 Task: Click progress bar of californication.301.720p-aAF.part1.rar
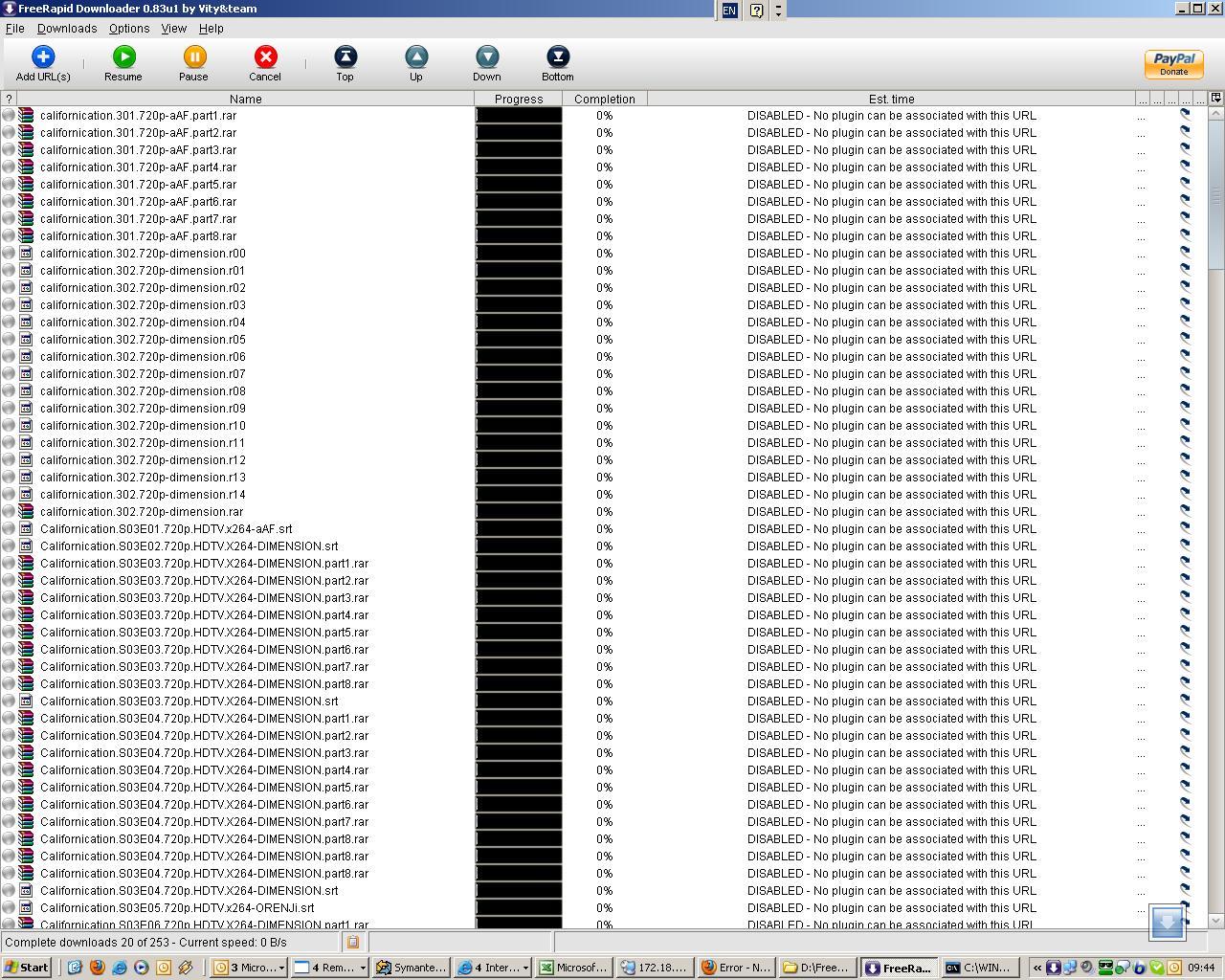[x=519, y=116]
